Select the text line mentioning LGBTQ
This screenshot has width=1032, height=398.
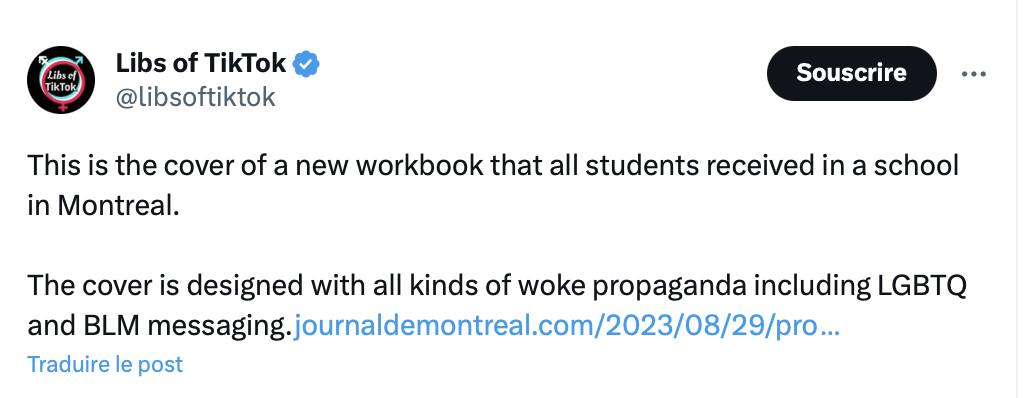[x=497, y=286]
